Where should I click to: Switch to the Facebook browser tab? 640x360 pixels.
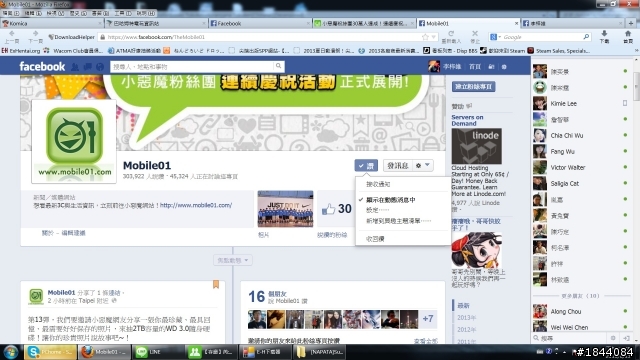[260, 23]
